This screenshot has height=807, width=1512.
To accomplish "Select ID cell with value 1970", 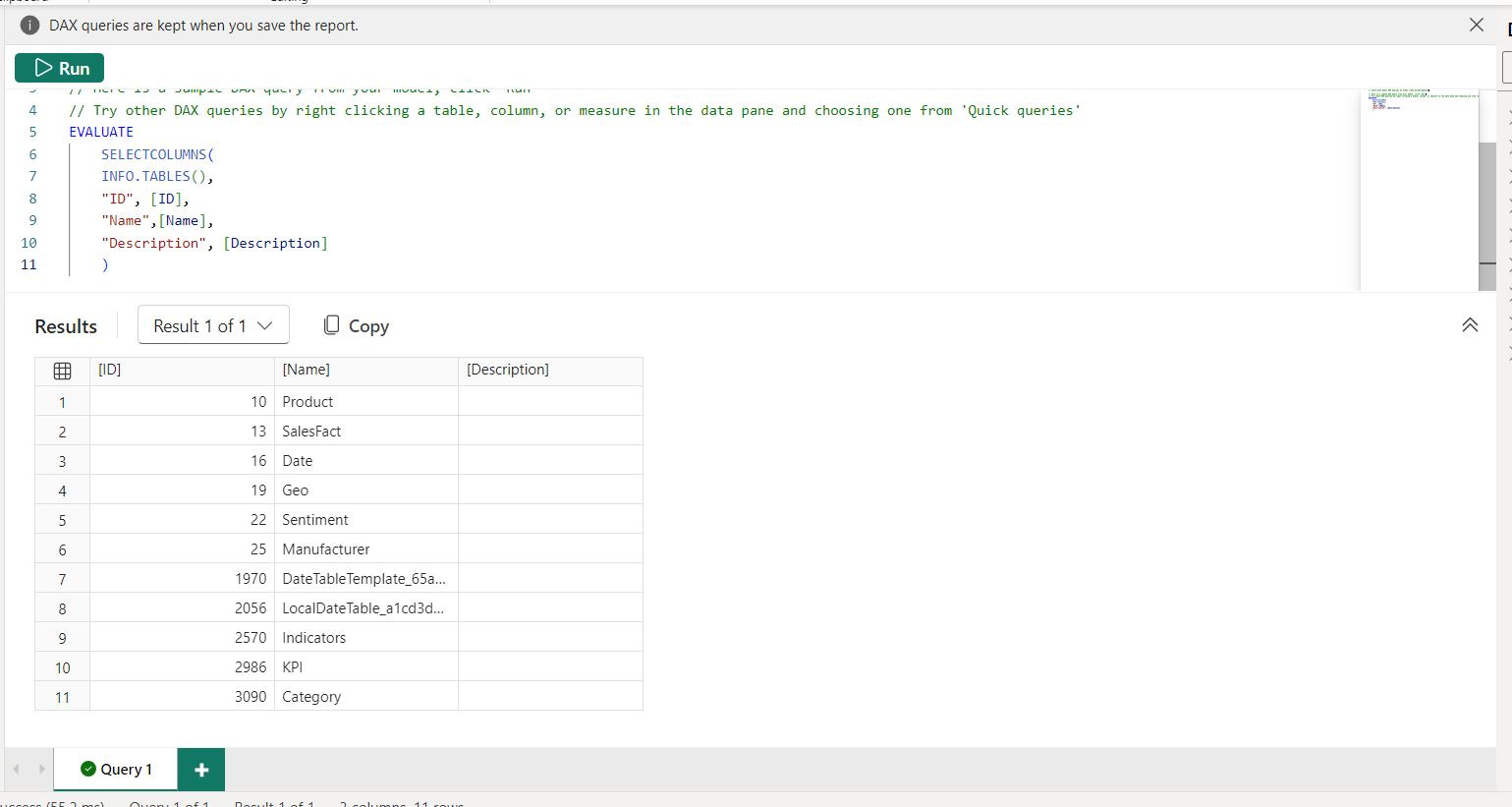I will (x=182, y=578).
